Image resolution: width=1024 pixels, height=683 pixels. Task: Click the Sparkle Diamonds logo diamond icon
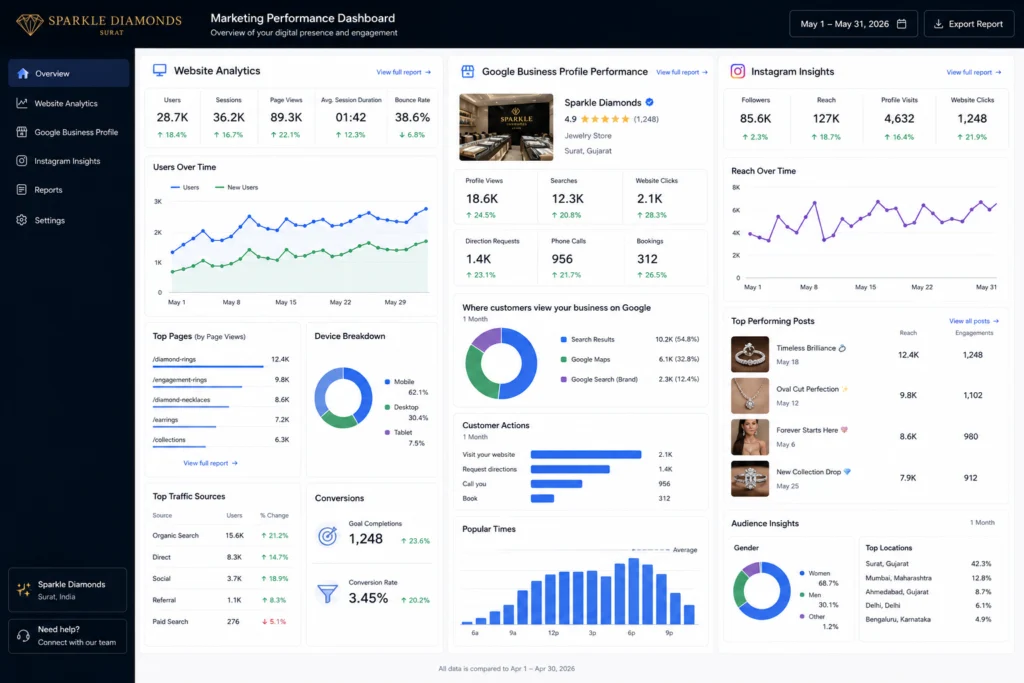click(29, 24)
